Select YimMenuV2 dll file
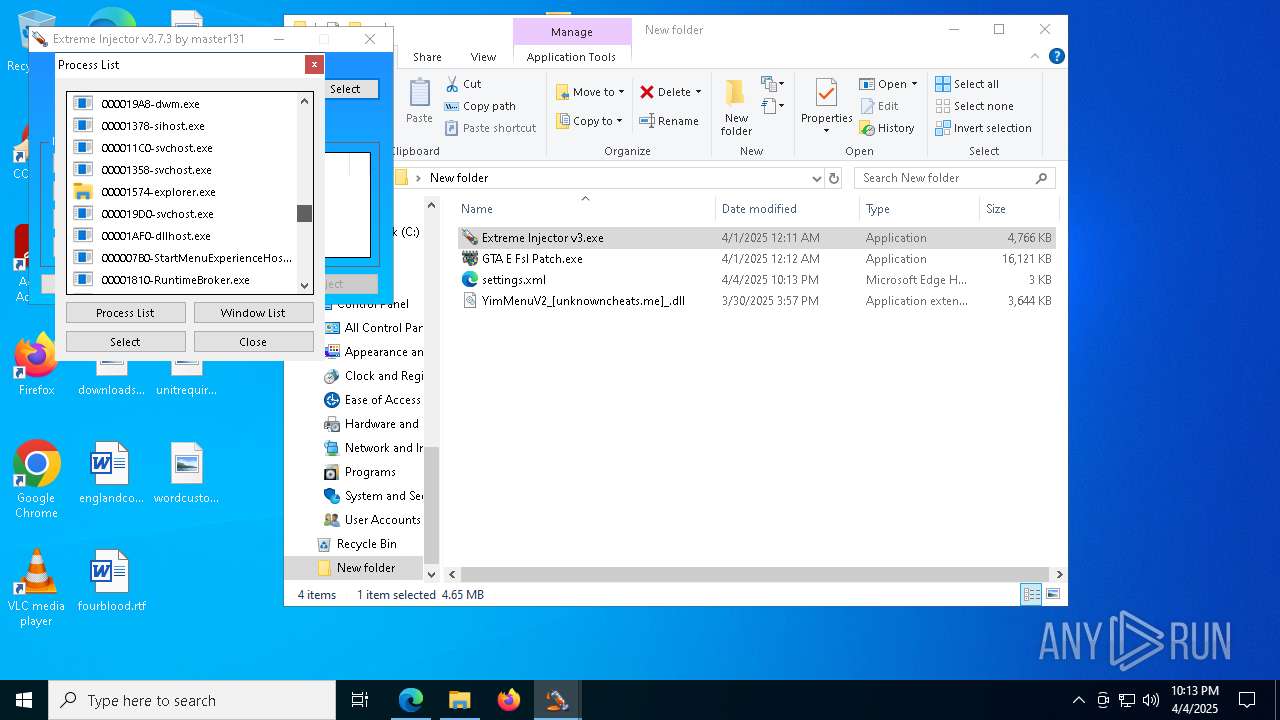Image resolution: width=1280 pixels, height=720 pixels. [x=756, y=301]
